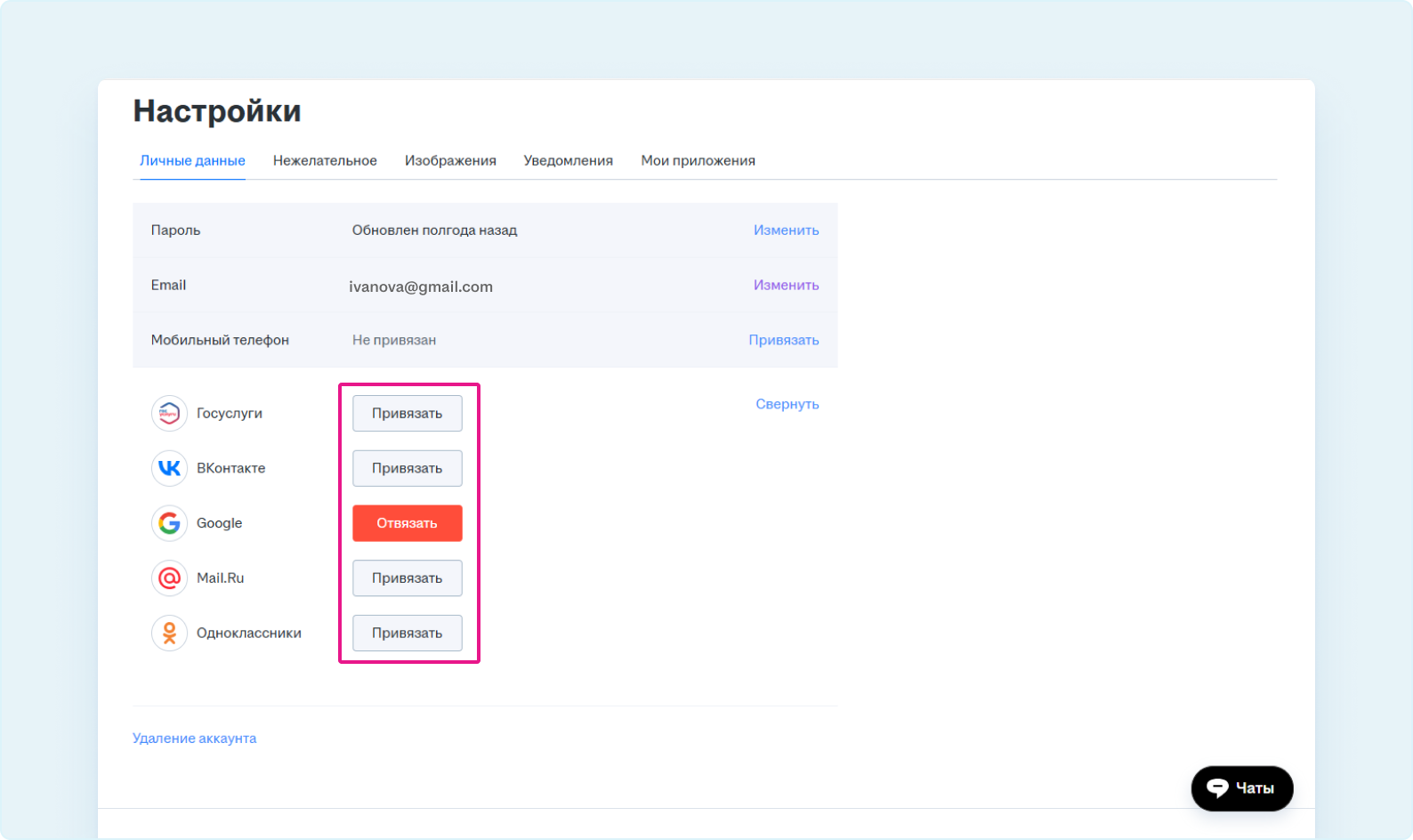Click the Одноклассники logo icon

(169, 633)
